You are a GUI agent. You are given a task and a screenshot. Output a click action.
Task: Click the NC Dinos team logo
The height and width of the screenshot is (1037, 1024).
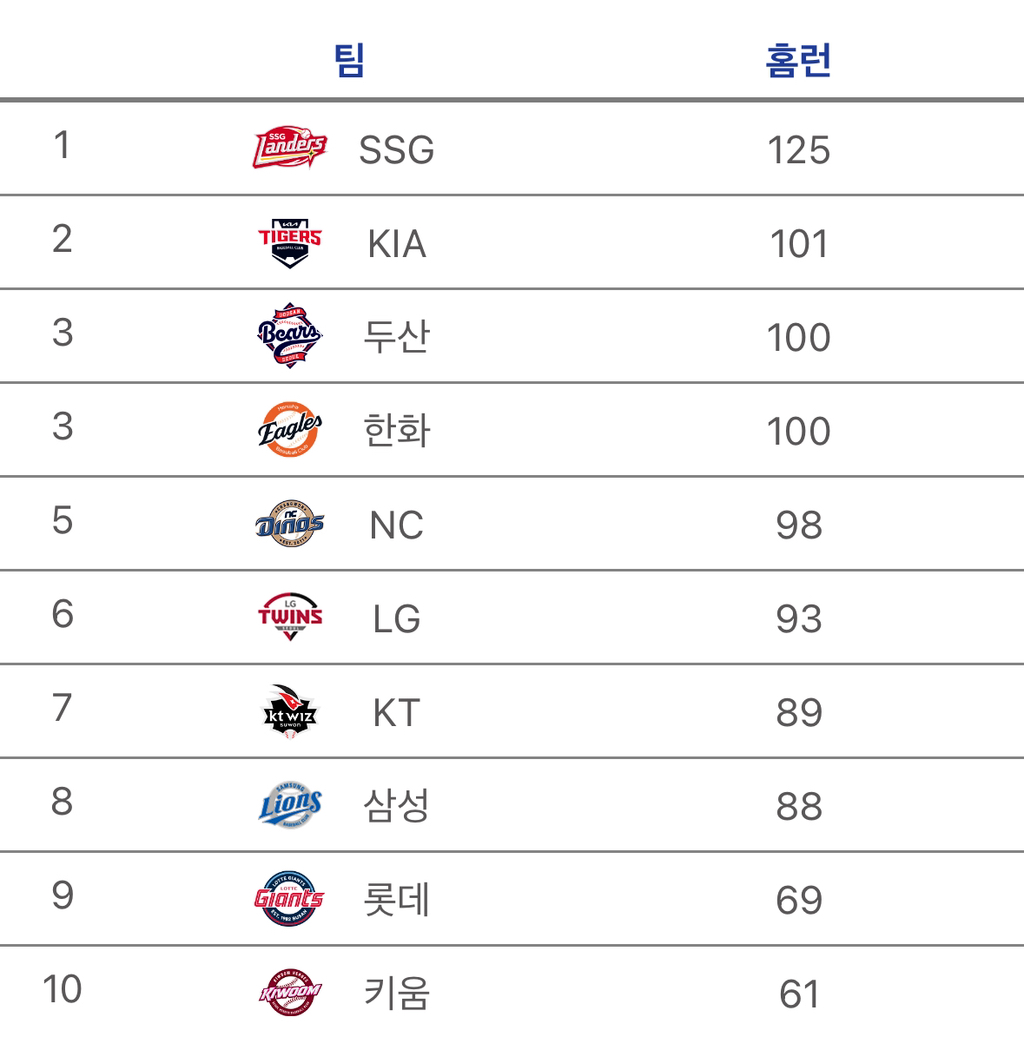pyautogui.click(x=290, y=523)
